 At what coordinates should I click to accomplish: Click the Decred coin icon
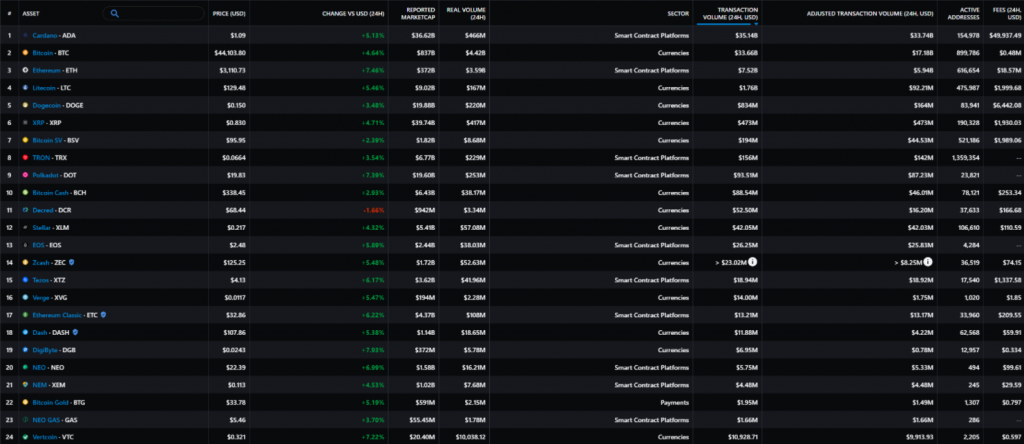pyautogui.click(x=25, y=210)
